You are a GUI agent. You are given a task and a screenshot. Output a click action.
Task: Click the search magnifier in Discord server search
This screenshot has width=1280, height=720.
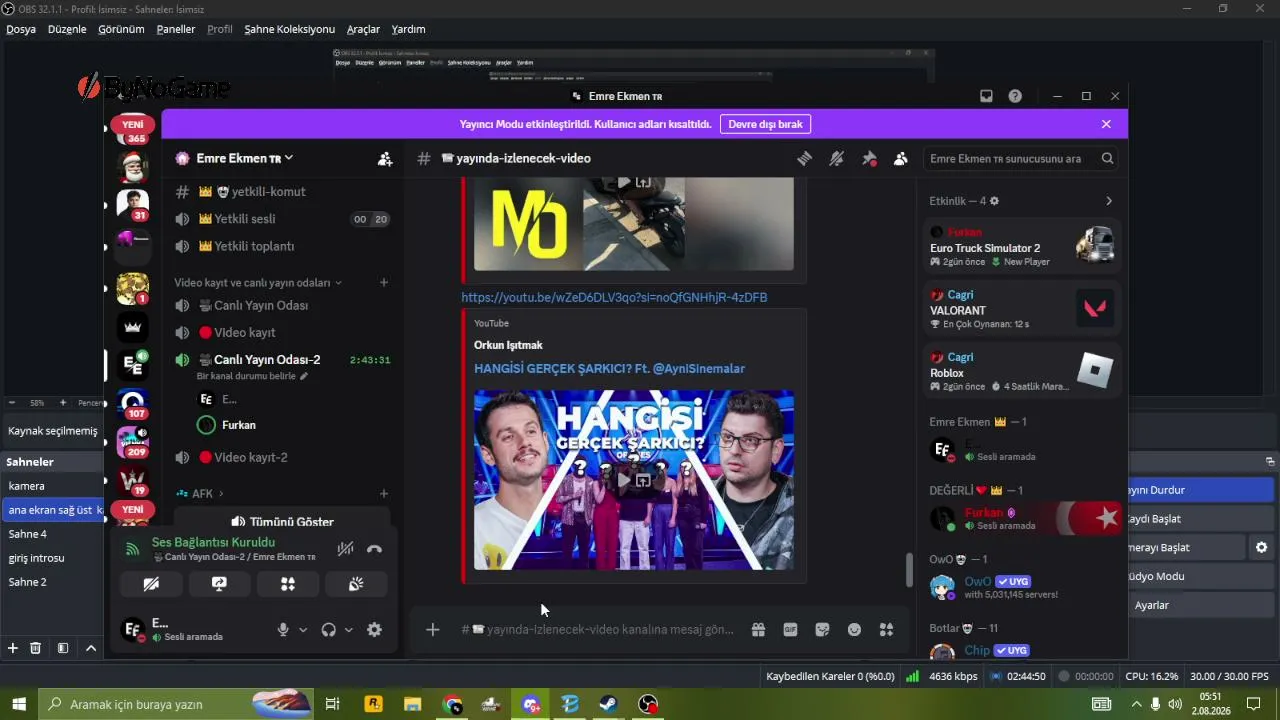[1107, 158]
